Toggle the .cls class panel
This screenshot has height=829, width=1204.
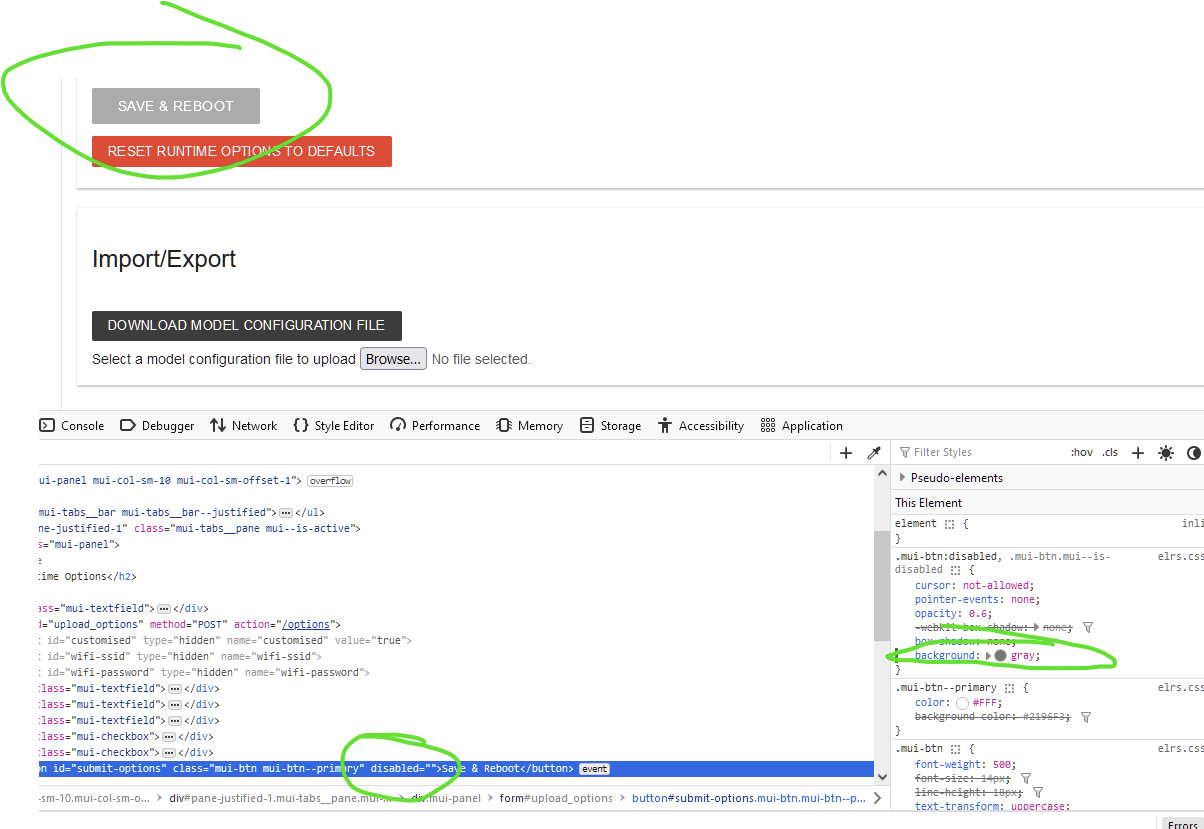point(1110,452)
